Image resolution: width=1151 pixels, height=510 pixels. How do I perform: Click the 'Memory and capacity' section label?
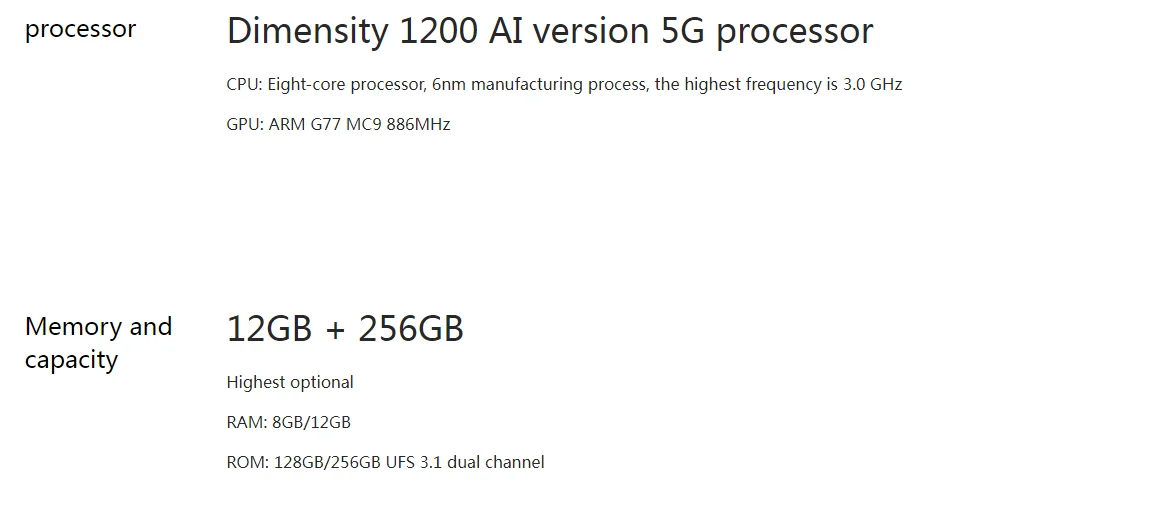98,343
